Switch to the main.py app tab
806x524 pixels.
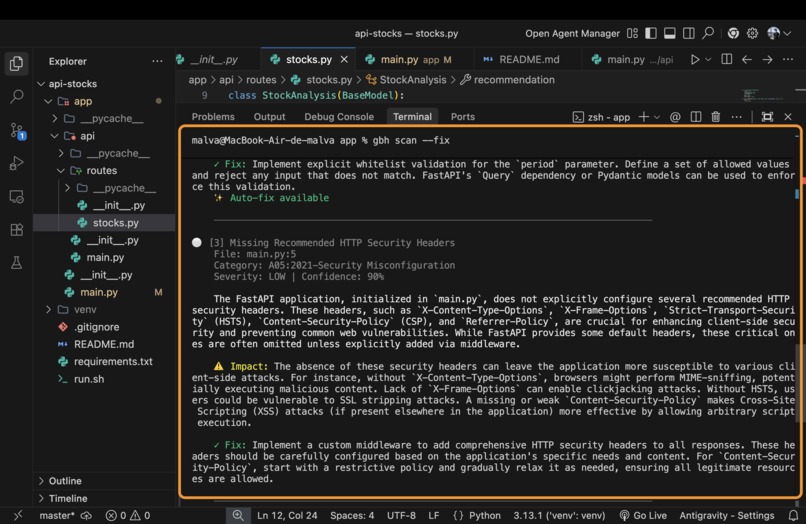point(408,60)
